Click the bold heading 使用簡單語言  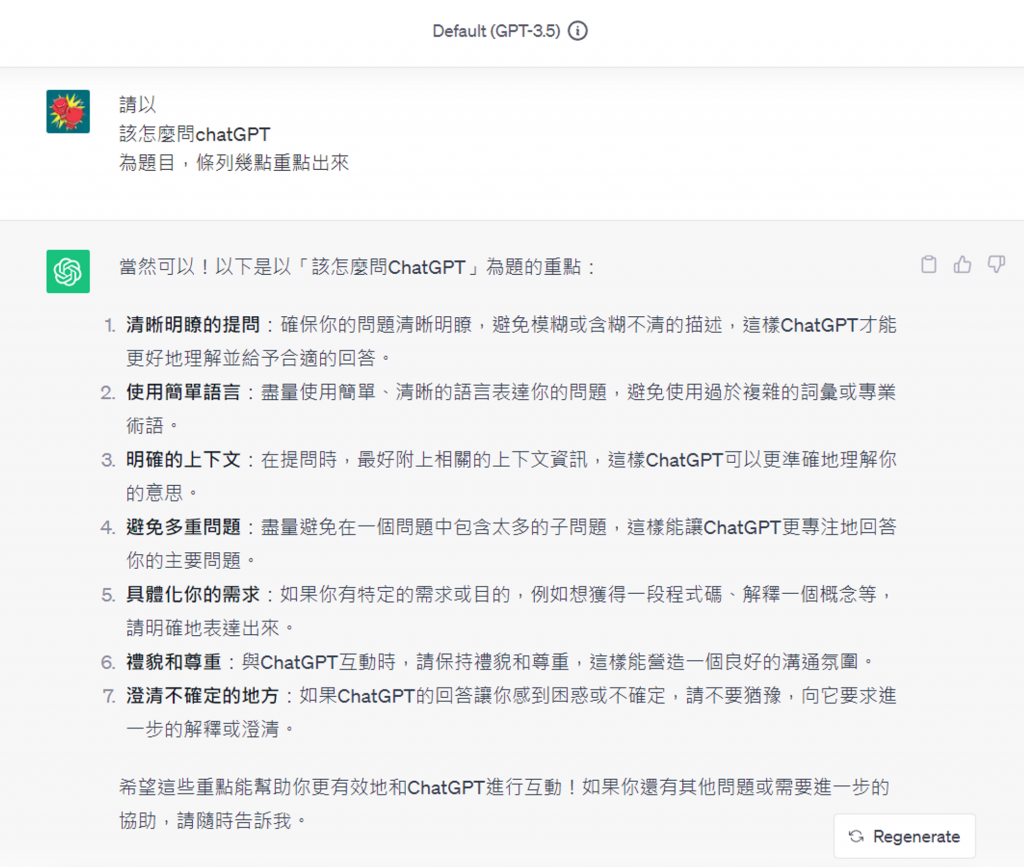183,392
